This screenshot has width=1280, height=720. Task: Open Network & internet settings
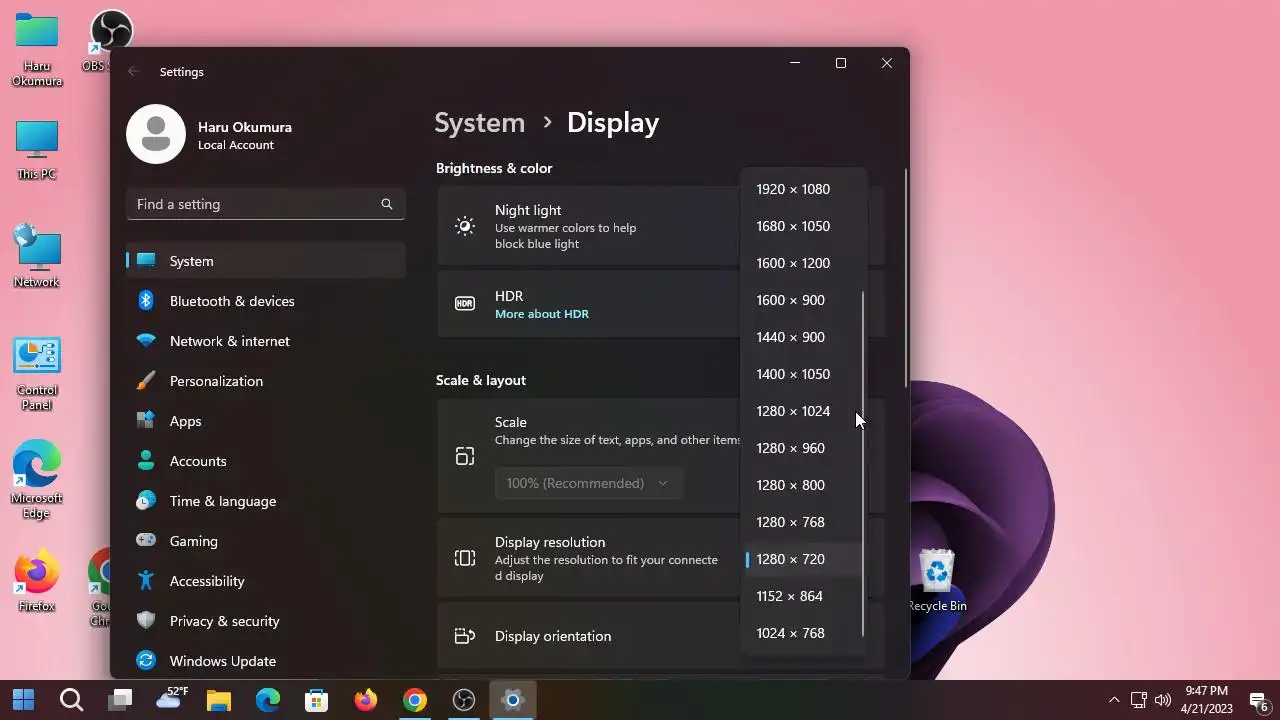coord(266,341)
